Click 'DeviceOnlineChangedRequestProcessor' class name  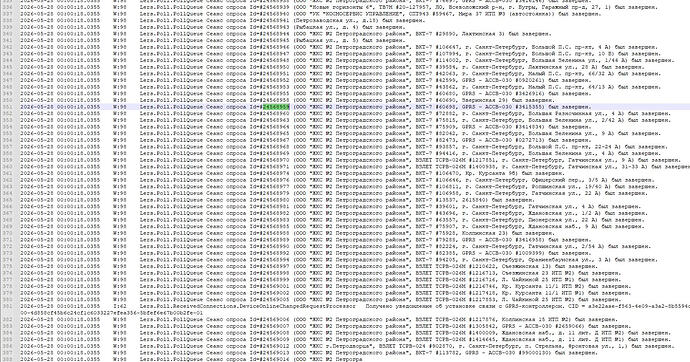click(x=297, y=306)
